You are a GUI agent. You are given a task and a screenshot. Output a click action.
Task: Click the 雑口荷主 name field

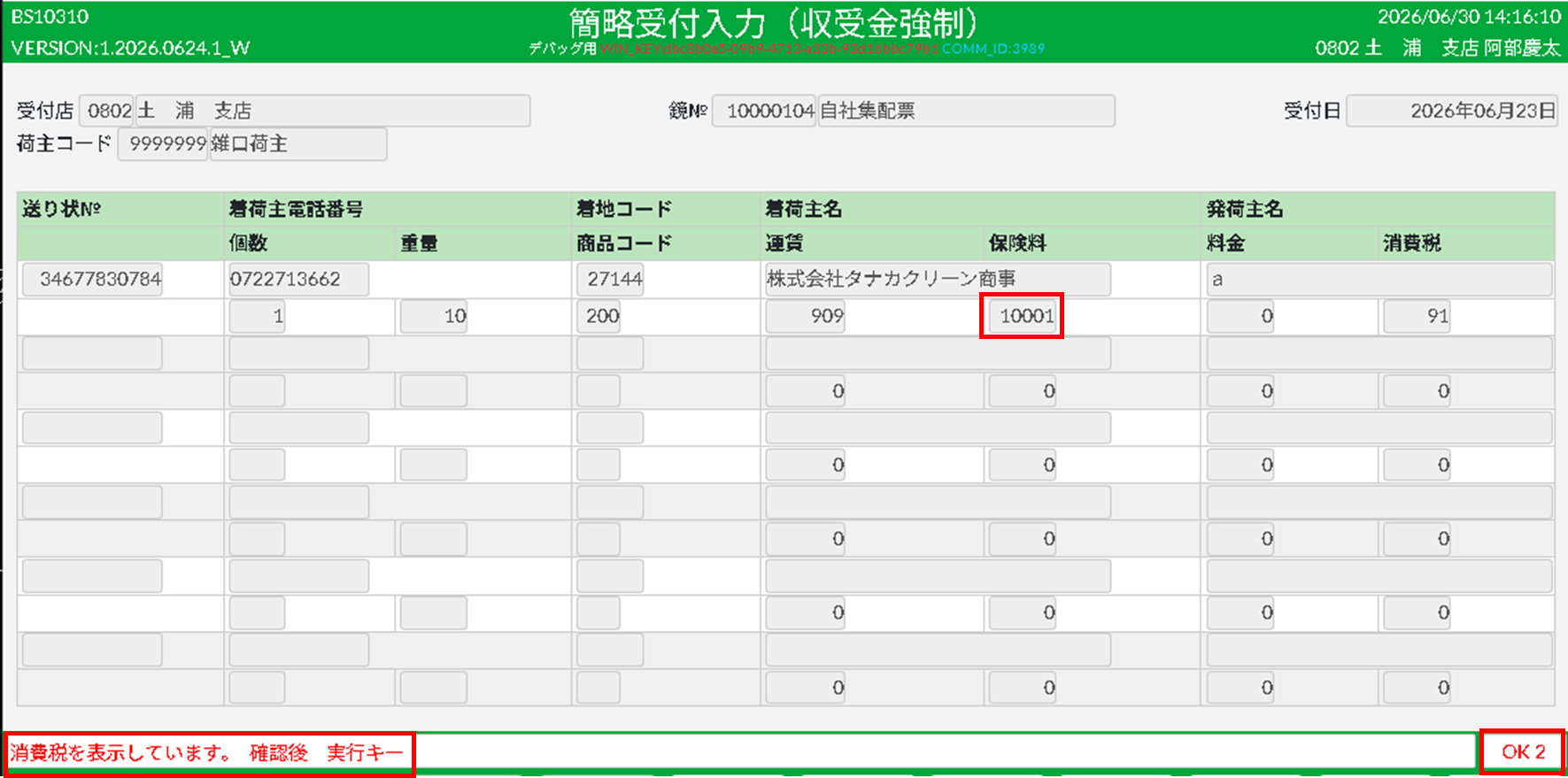coord(298,144)
